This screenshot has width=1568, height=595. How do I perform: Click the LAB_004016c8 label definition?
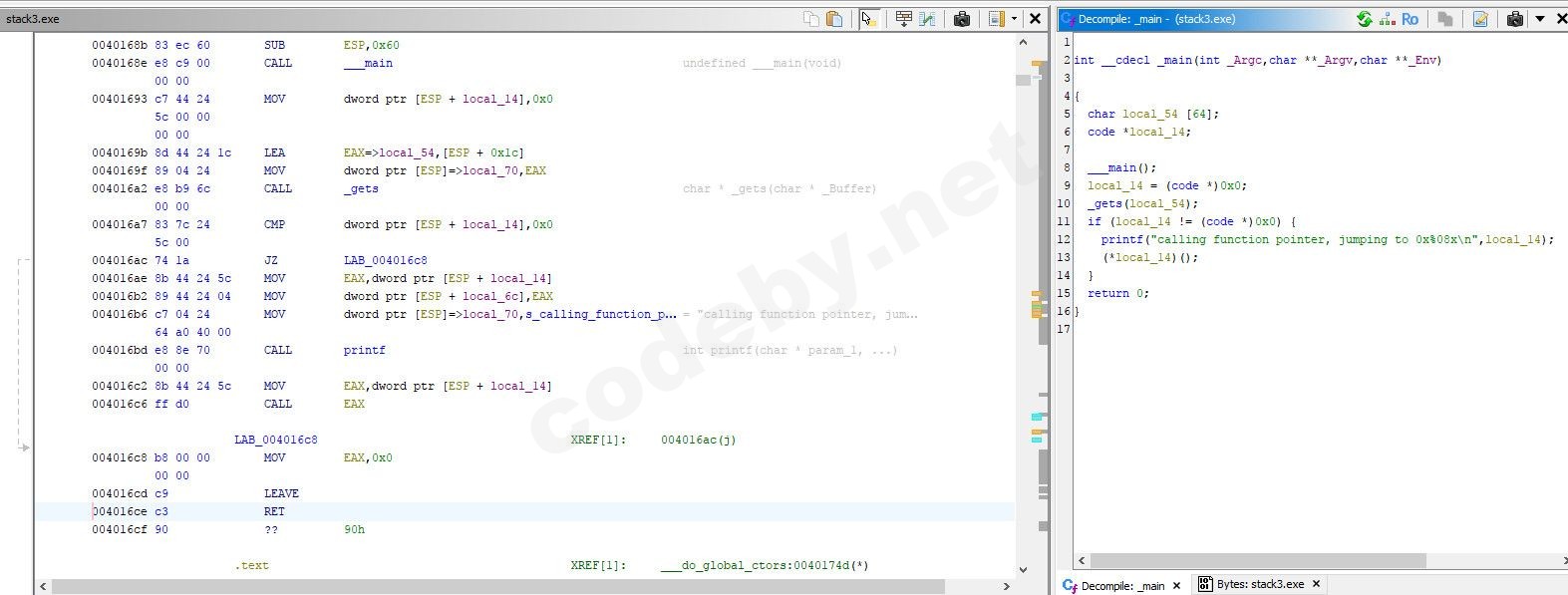(x=276, y=440)
